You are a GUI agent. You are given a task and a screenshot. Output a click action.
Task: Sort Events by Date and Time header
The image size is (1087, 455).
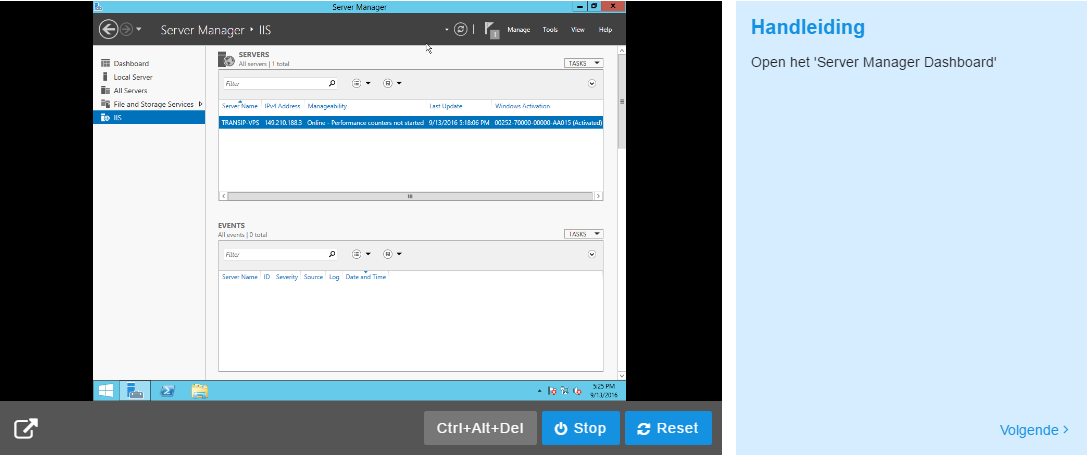(x=366, y=277)
